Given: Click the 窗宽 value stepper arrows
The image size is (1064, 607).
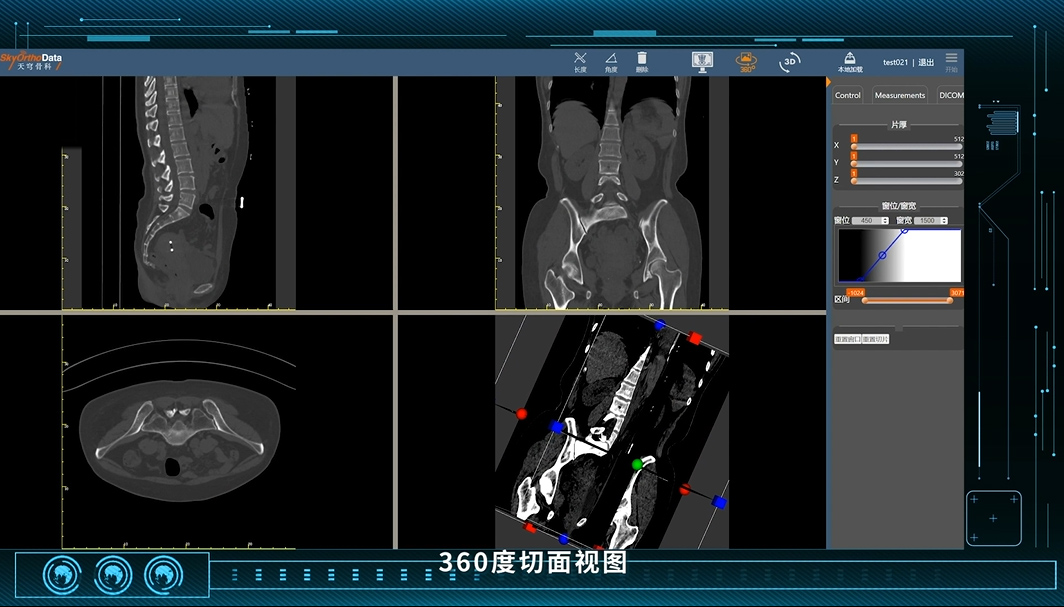Looking at the screenshot, I should [943, 220].
